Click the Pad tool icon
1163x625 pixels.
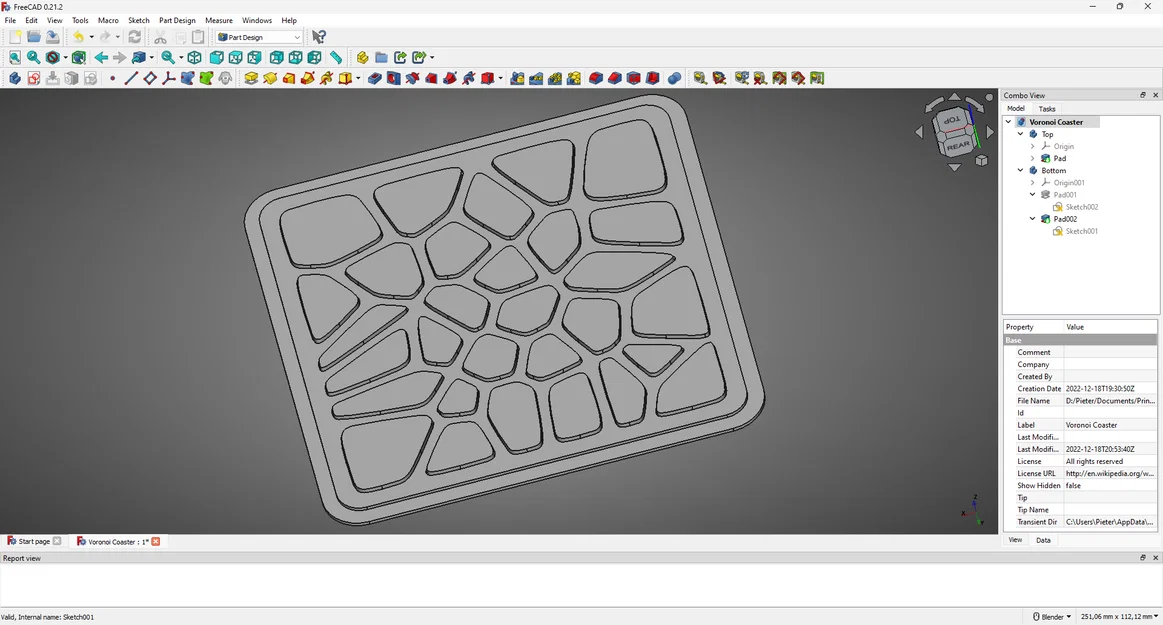pos(251,78)
